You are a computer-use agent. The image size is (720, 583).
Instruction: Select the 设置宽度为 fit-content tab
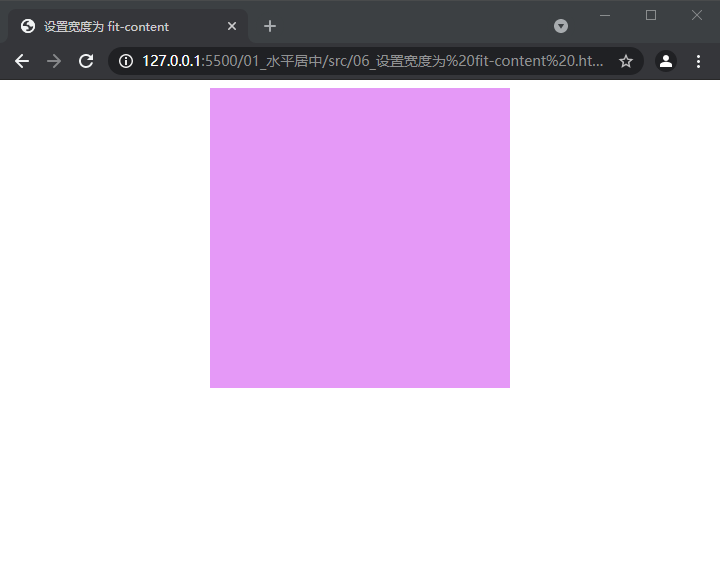coord(128,26)
